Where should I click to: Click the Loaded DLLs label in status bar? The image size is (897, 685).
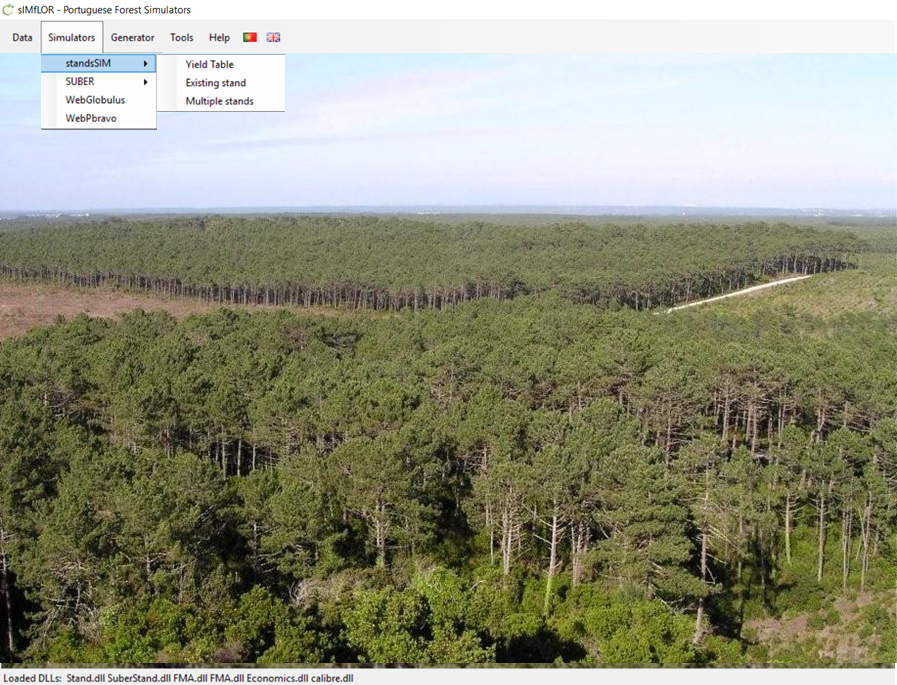(x=32, y=679)
